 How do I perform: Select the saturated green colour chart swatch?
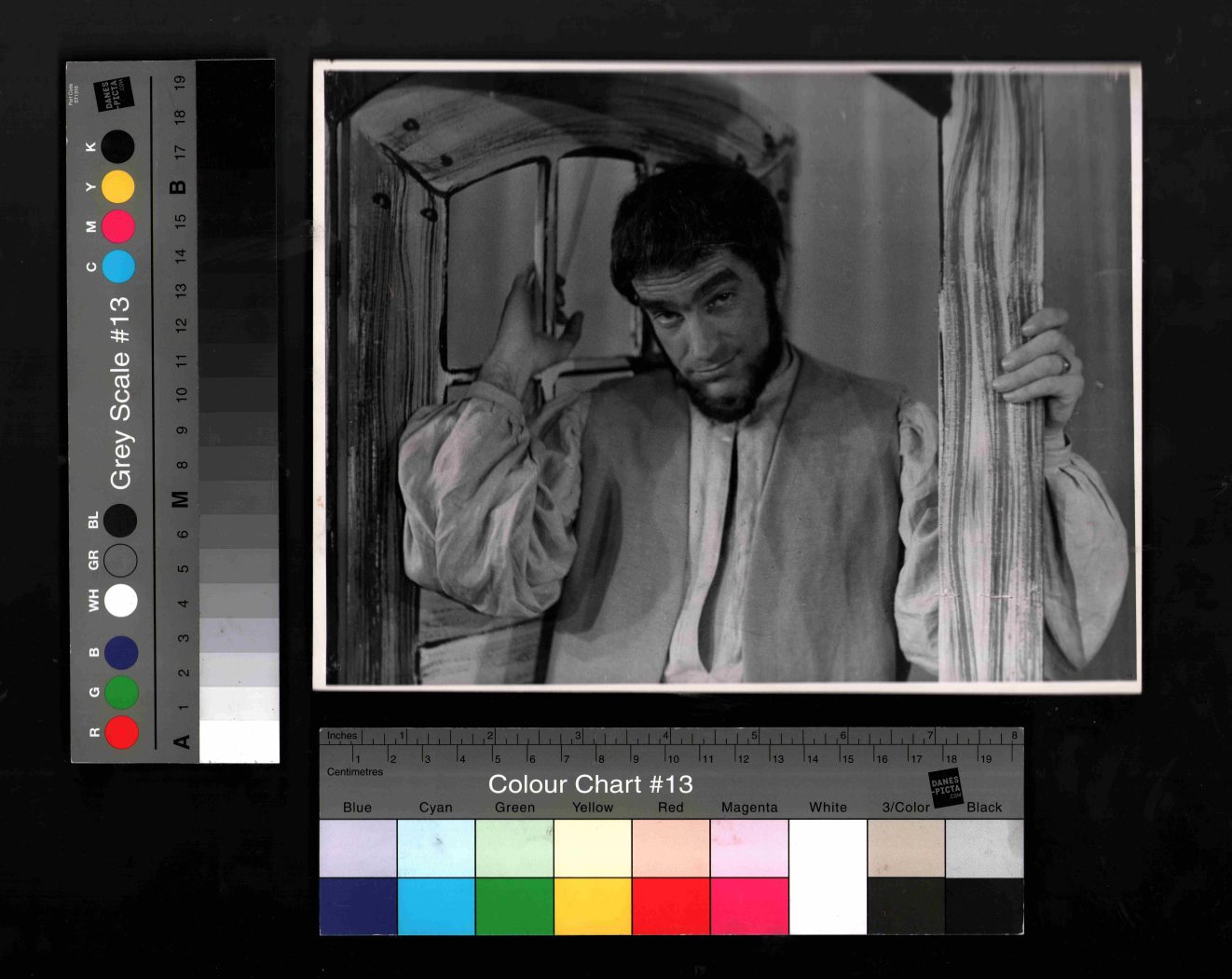point(514,905)
